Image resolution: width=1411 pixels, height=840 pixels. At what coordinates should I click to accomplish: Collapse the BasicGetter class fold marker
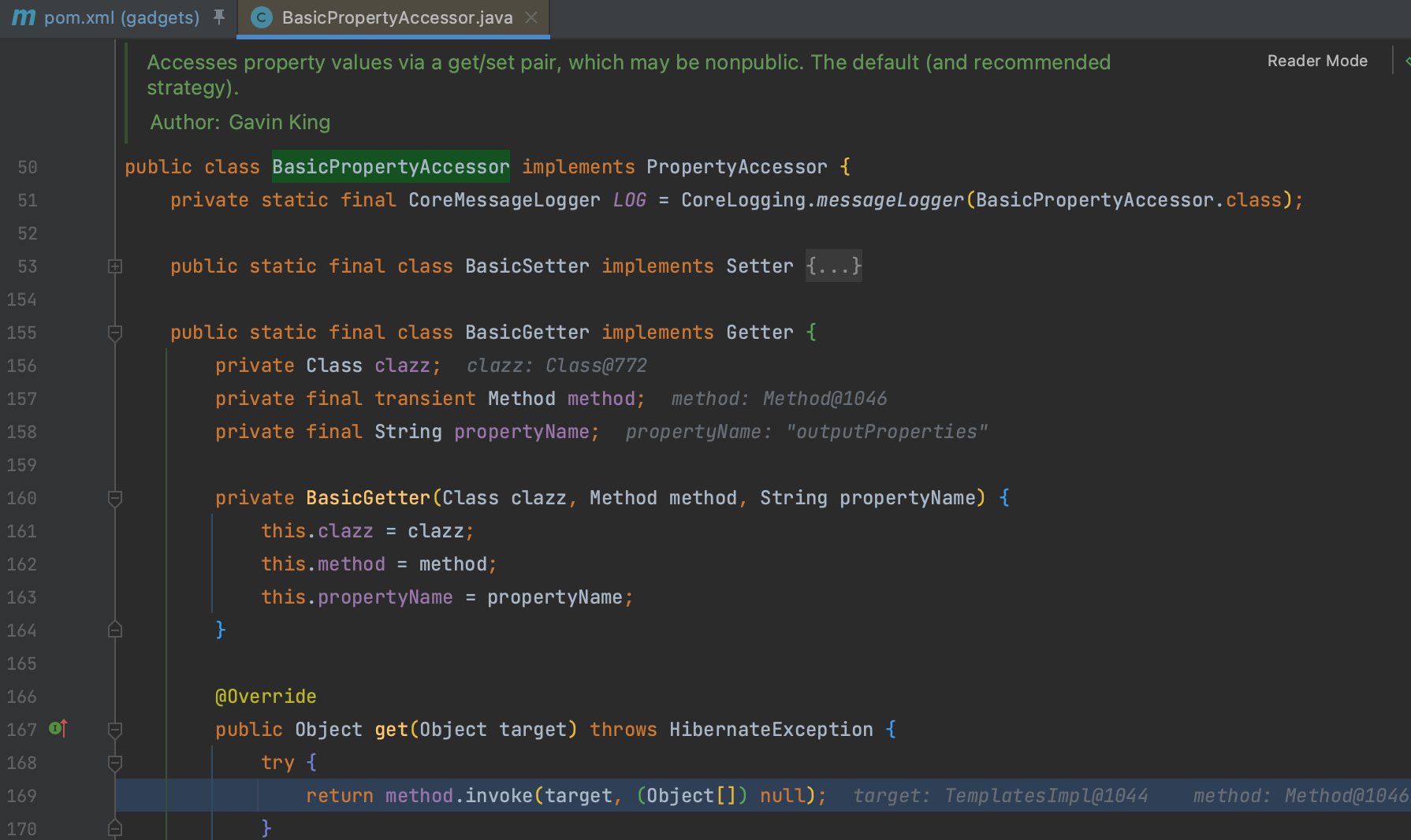coord(115,333)
